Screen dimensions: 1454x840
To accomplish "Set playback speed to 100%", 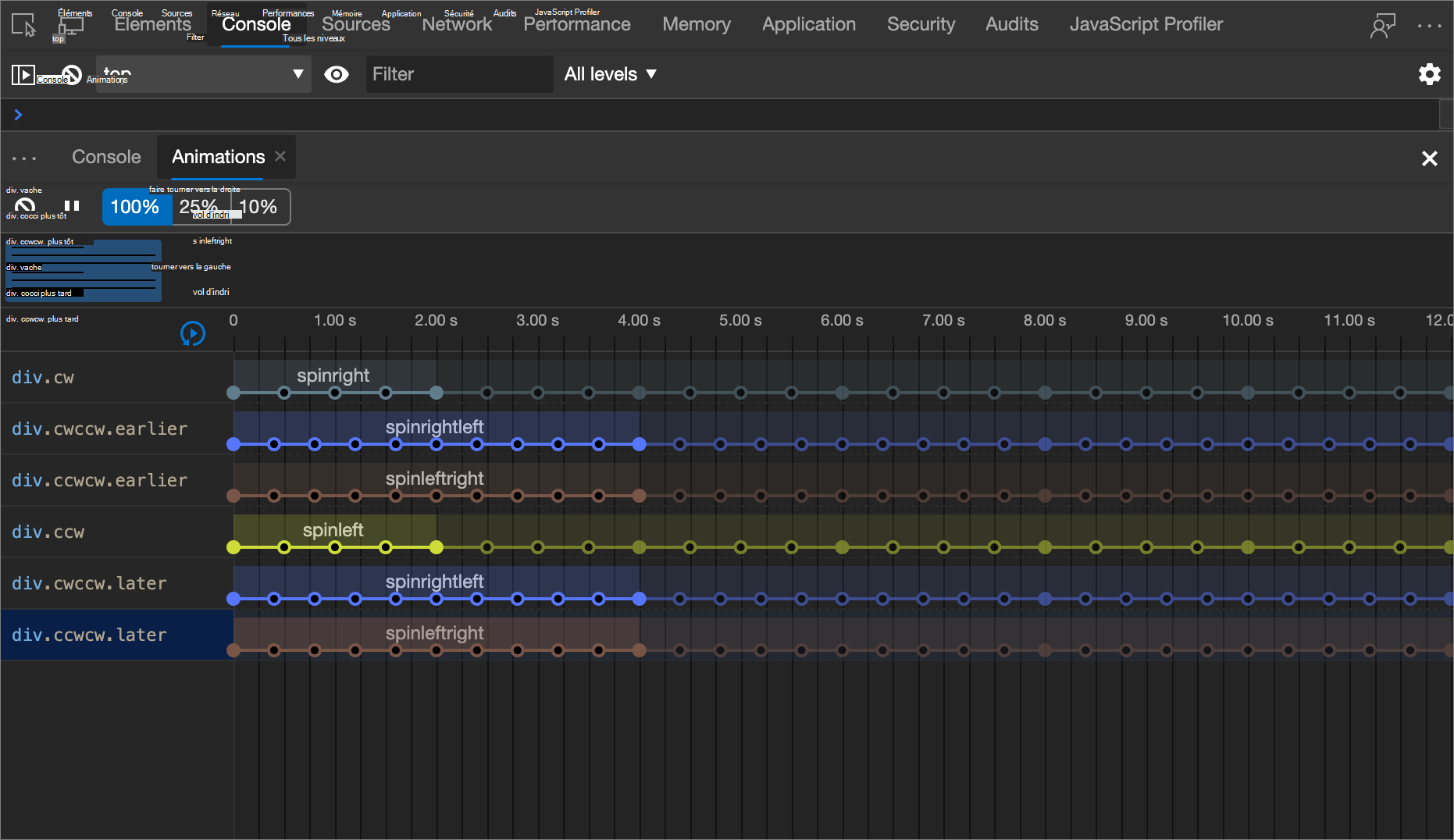I will pyautogui.click(x=135, y=207).
